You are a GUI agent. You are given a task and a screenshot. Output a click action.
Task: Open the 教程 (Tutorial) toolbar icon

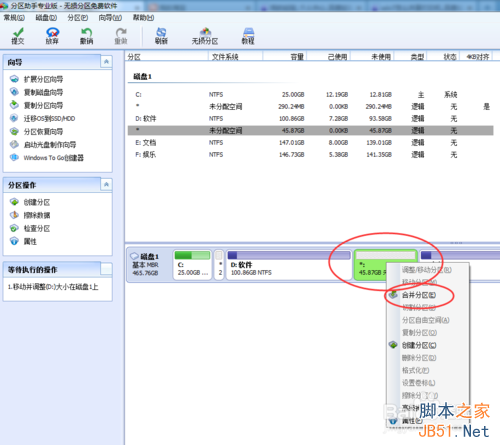point(248,36)
